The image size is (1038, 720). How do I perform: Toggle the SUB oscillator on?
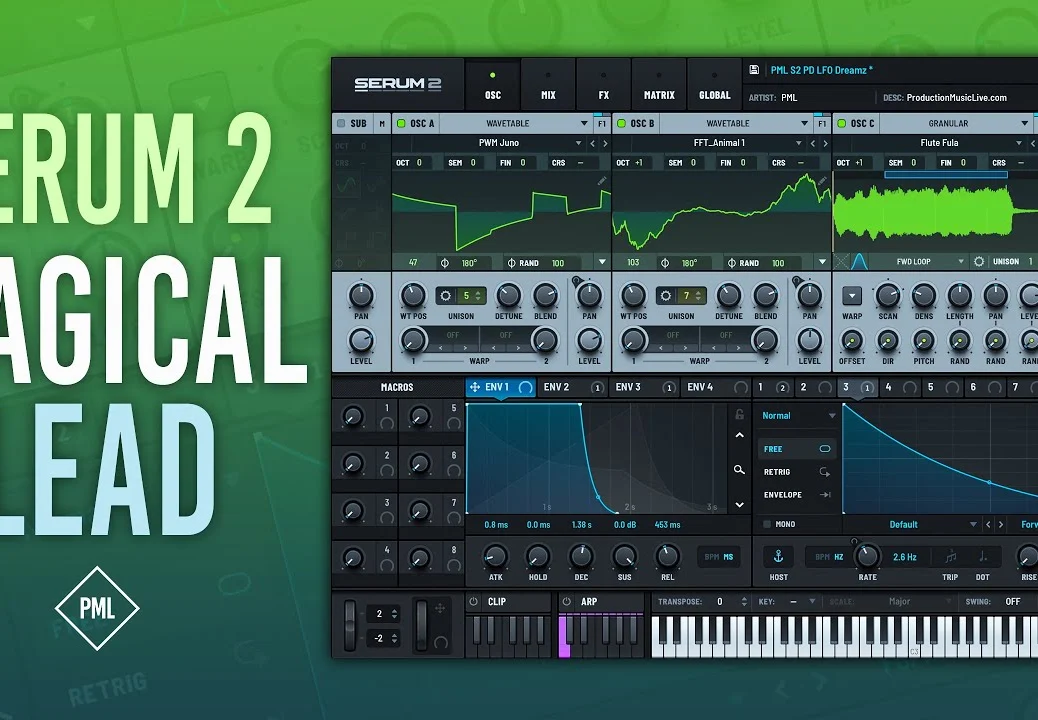pyautogui.click(x=341, y=123)
